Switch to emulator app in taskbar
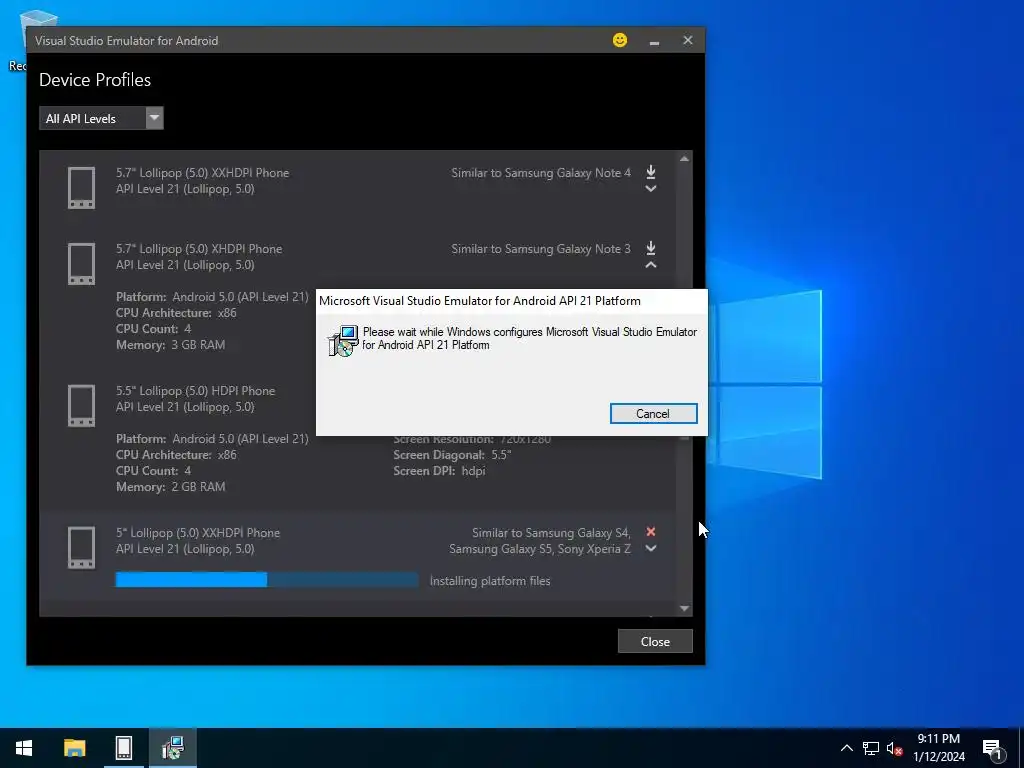The image size is (1024, 768). coord(123,748)
